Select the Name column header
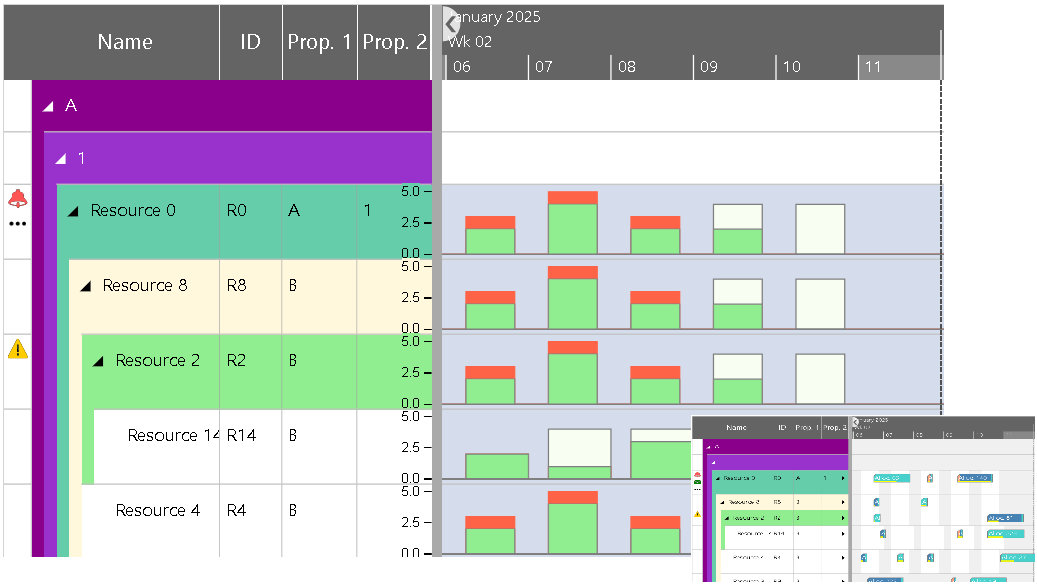This screenshot has width=1037, height=584. point(125,41)
